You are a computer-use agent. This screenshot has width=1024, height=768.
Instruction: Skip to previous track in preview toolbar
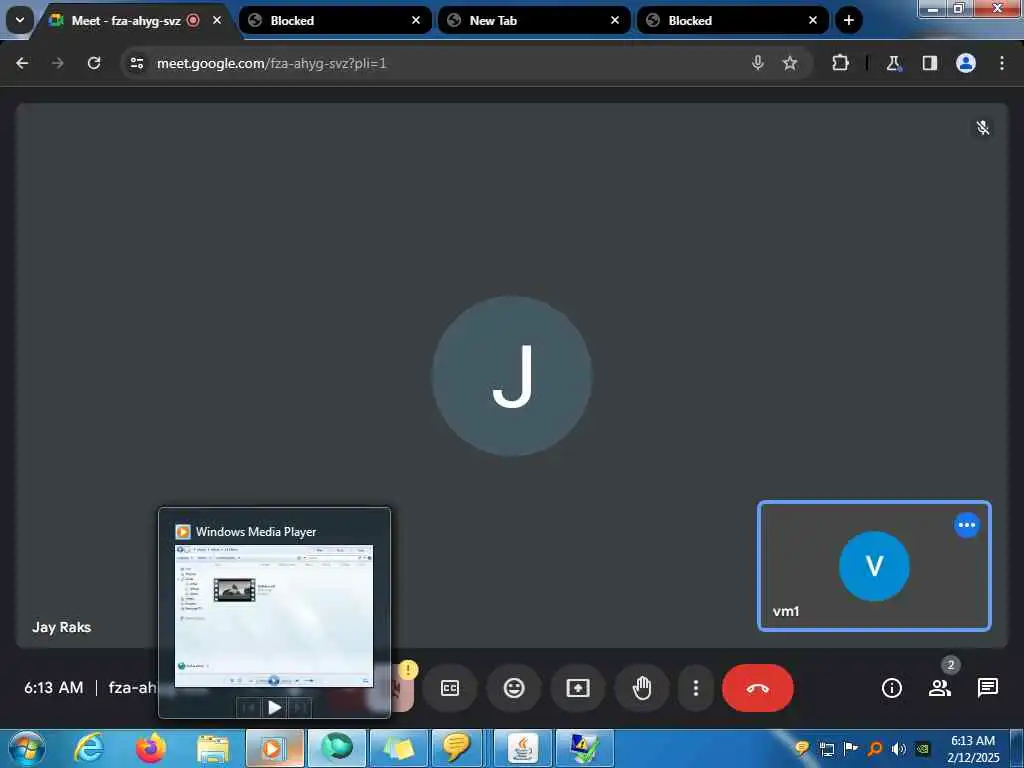coord(249,707)
